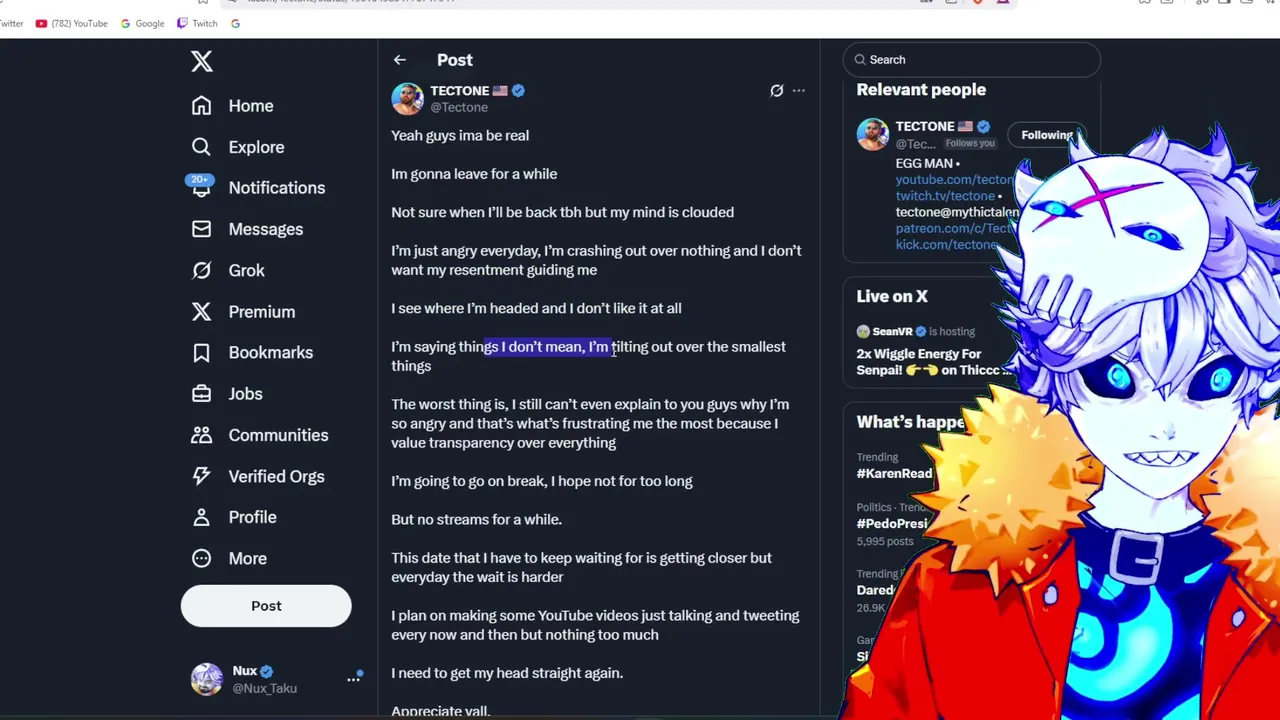Open the Notifications bell icon
This screenshot has width=1280, height=720.
pos(201,187)
